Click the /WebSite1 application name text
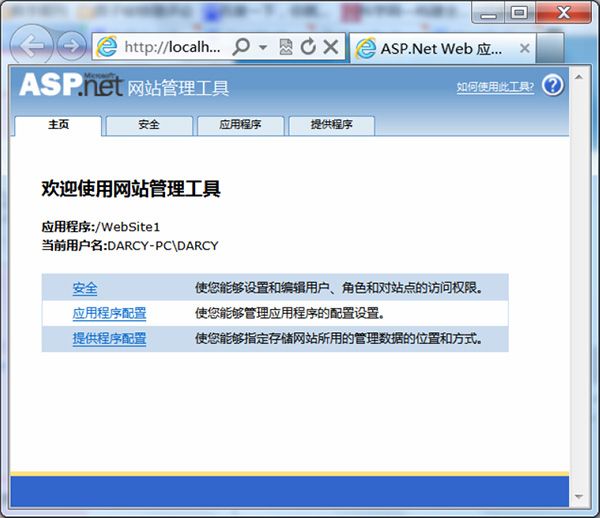The height and width of the screenshot is (518, 600). click(127, 227)
